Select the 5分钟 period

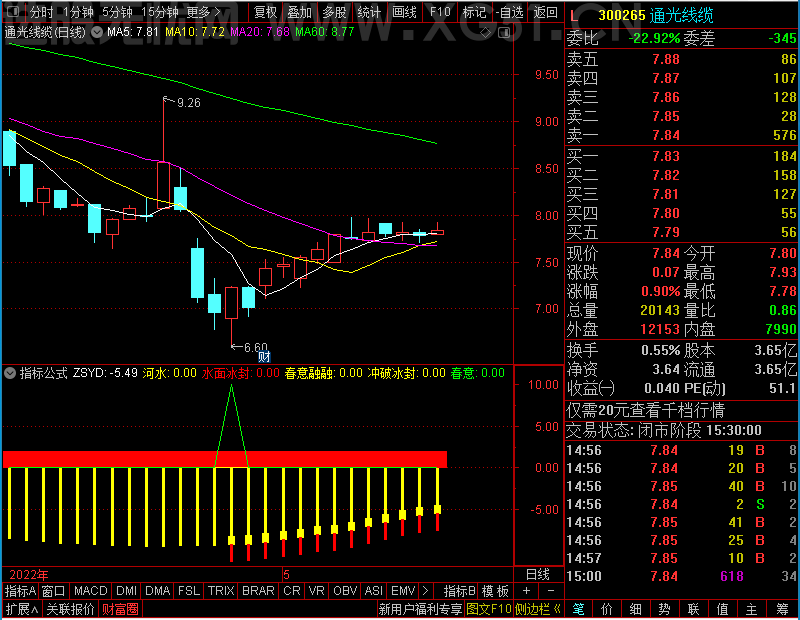117,12
